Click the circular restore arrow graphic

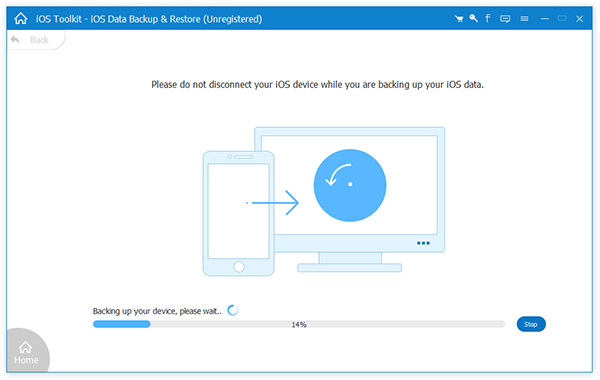(x=350, y=185)
